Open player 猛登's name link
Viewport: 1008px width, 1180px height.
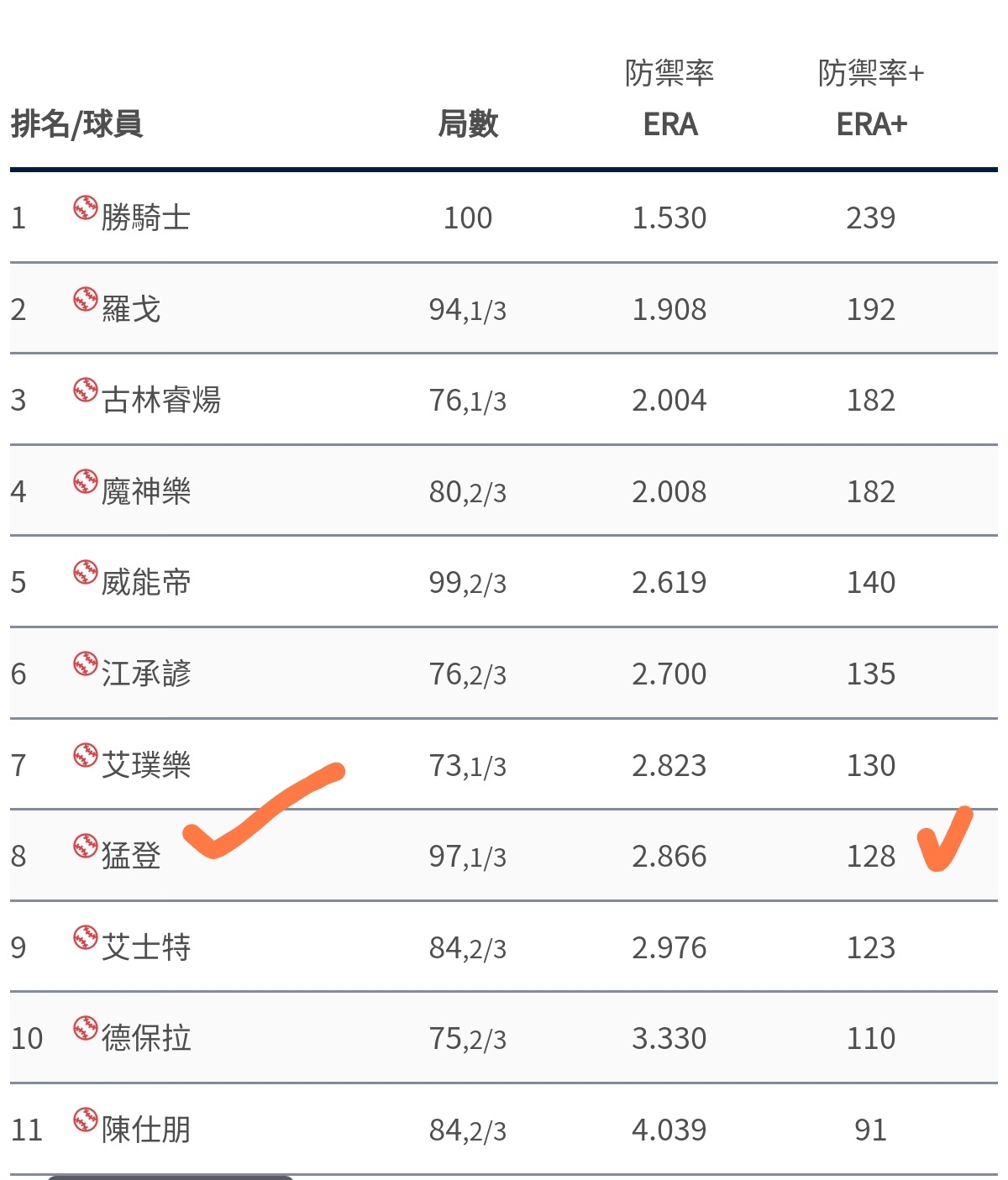[x=131, y=856]
